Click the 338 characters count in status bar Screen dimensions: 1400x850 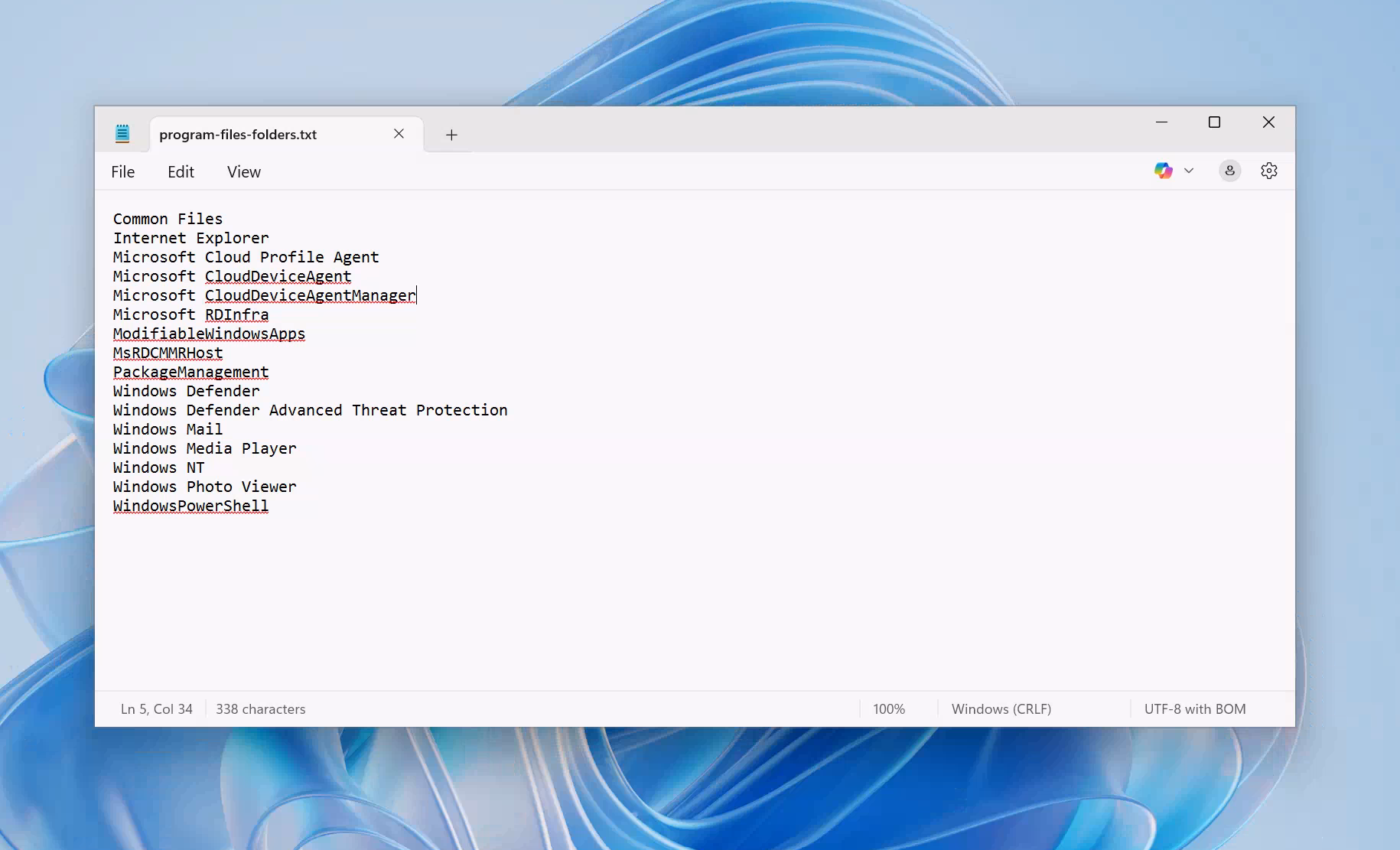tap(260, 709)
